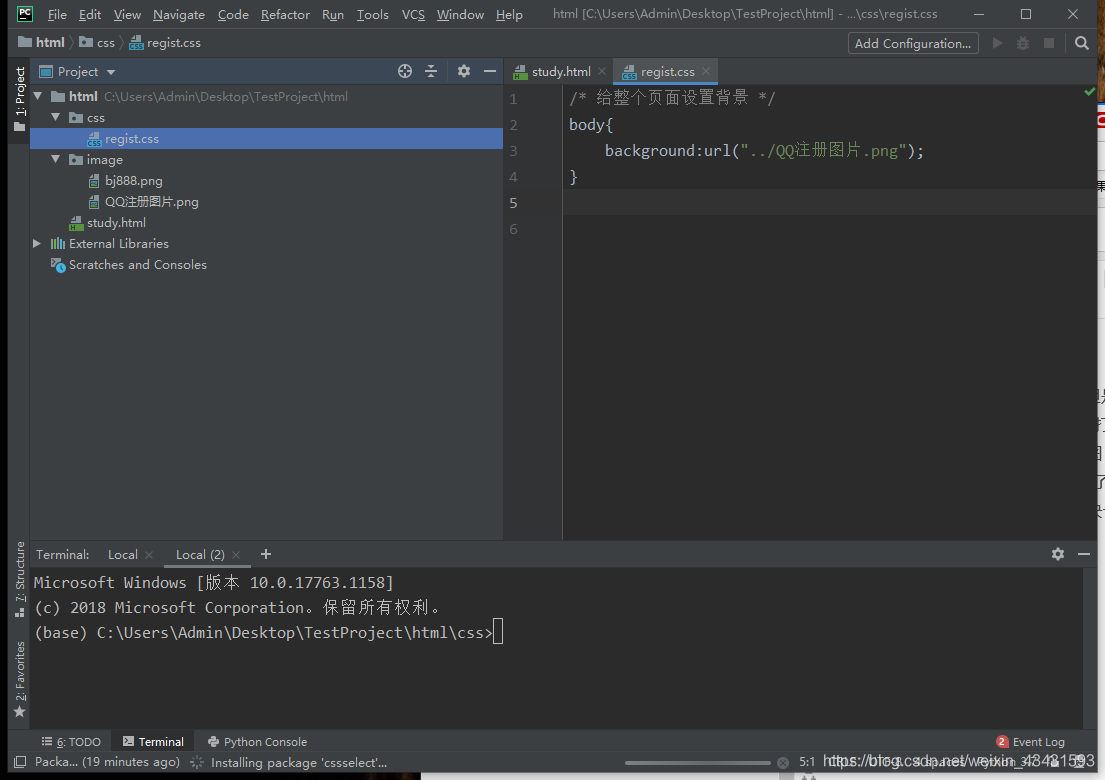
Task: Click the Add Configuration button
Action: pyautogui.click(x=911, y=43)
